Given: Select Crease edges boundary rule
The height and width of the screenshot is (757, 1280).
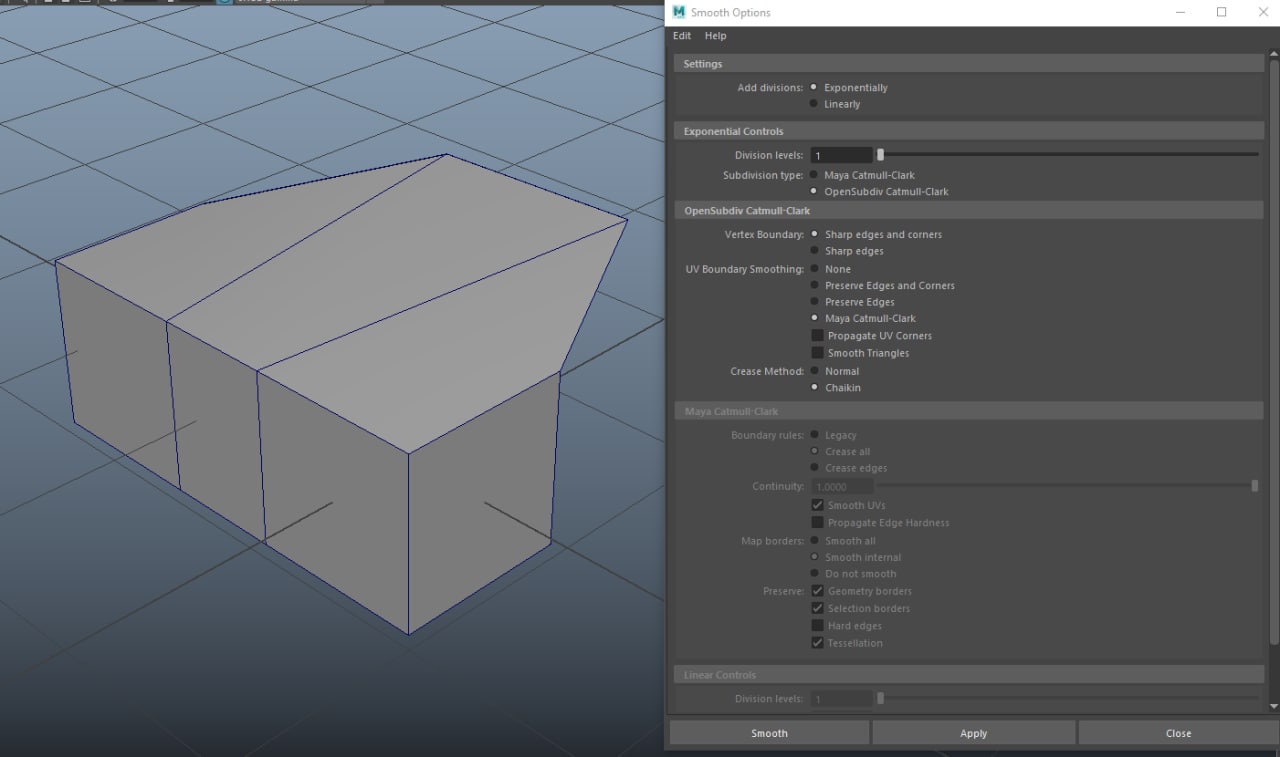Looking at the screenshot, I should [814, 467].
